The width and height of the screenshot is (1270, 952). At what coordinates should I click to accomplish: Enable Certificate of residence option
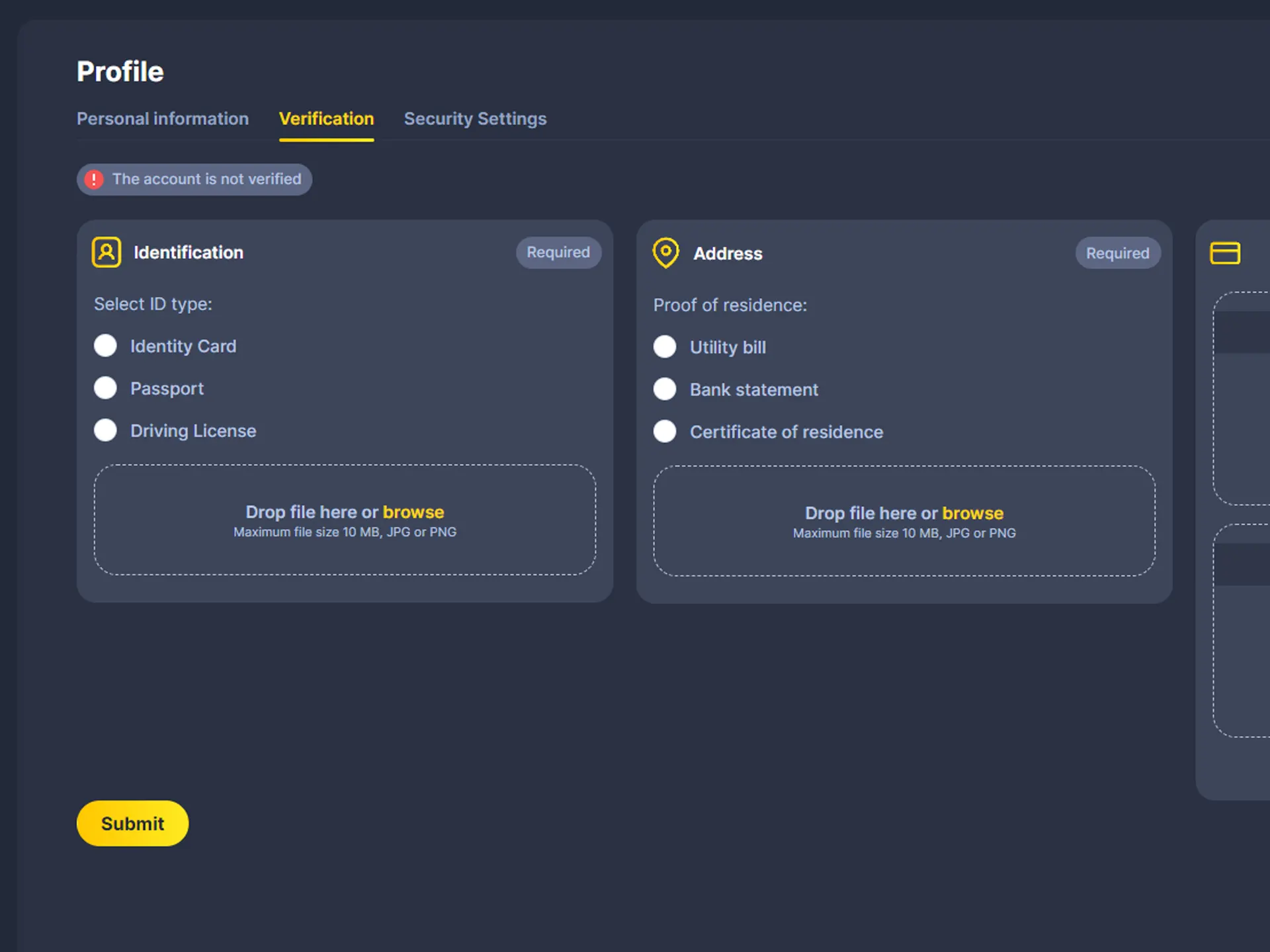point(665,431)
